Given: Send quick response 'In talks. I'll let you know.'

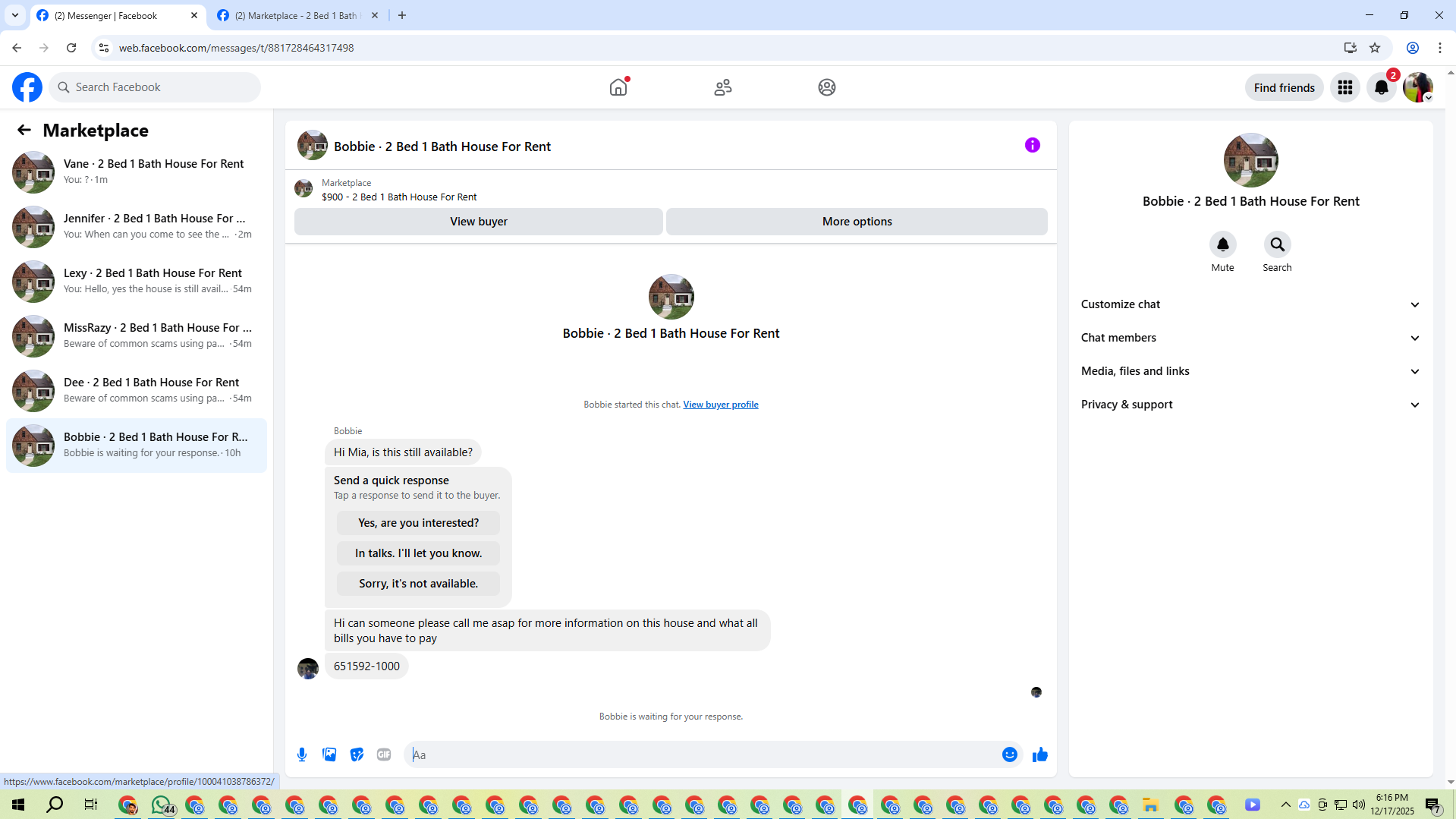Looking at the screenshot, I should [418, 553].
